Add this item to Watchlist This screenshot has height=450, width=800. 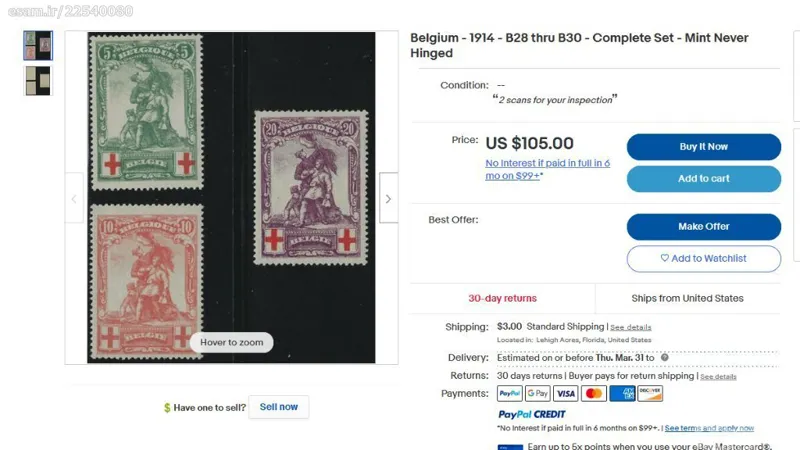coord(704,259)
